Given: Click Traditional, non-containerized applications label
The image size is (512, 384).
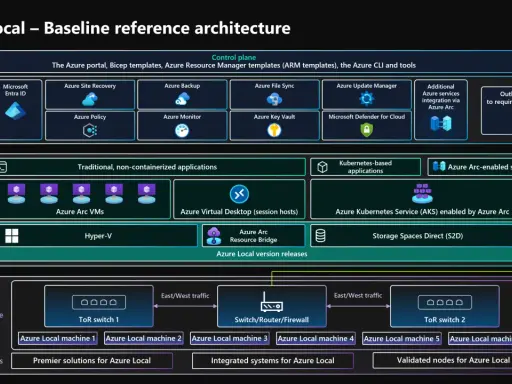Looking at the screenshot, I should [x=147, y=167].
